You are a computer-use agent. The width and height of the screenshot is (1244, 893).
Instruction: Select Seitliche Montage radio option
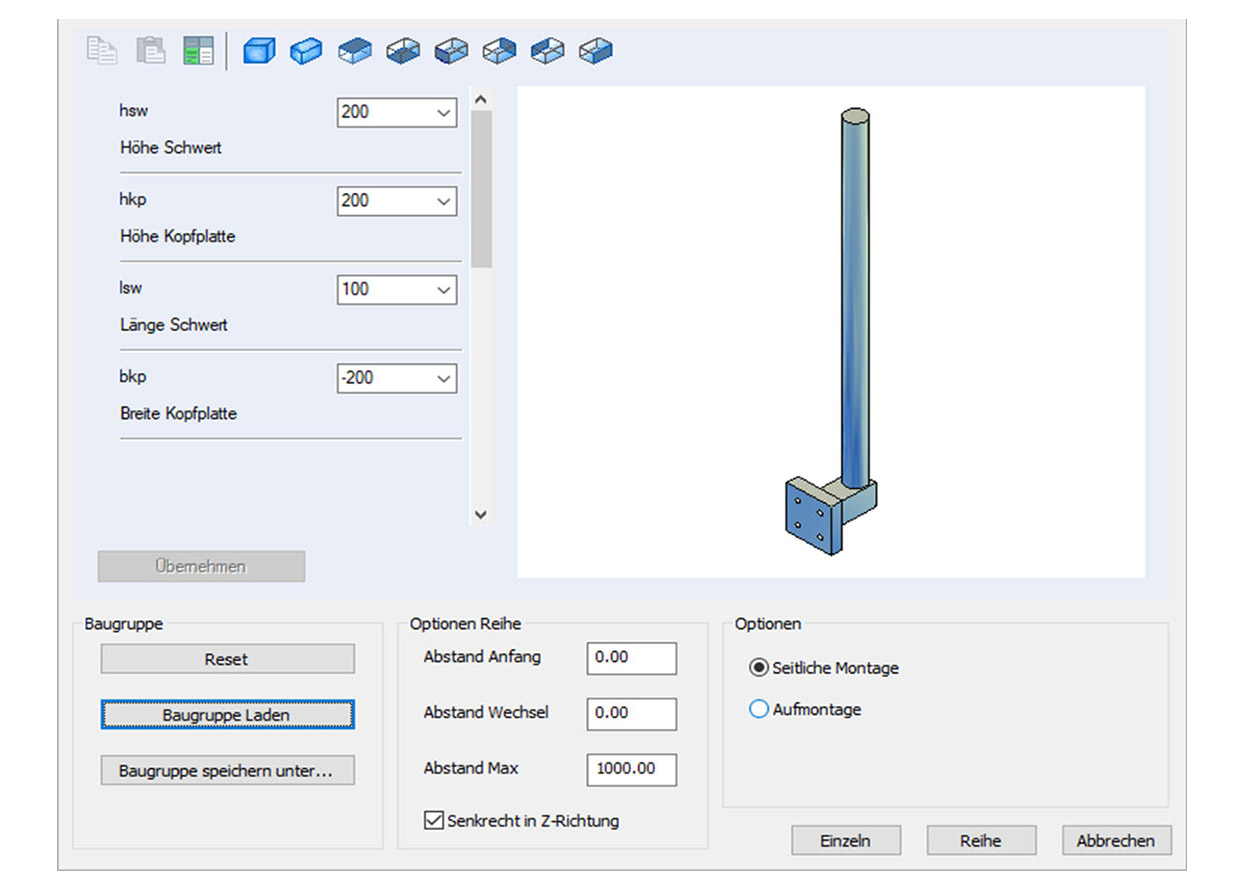click(x=759, y=667)
